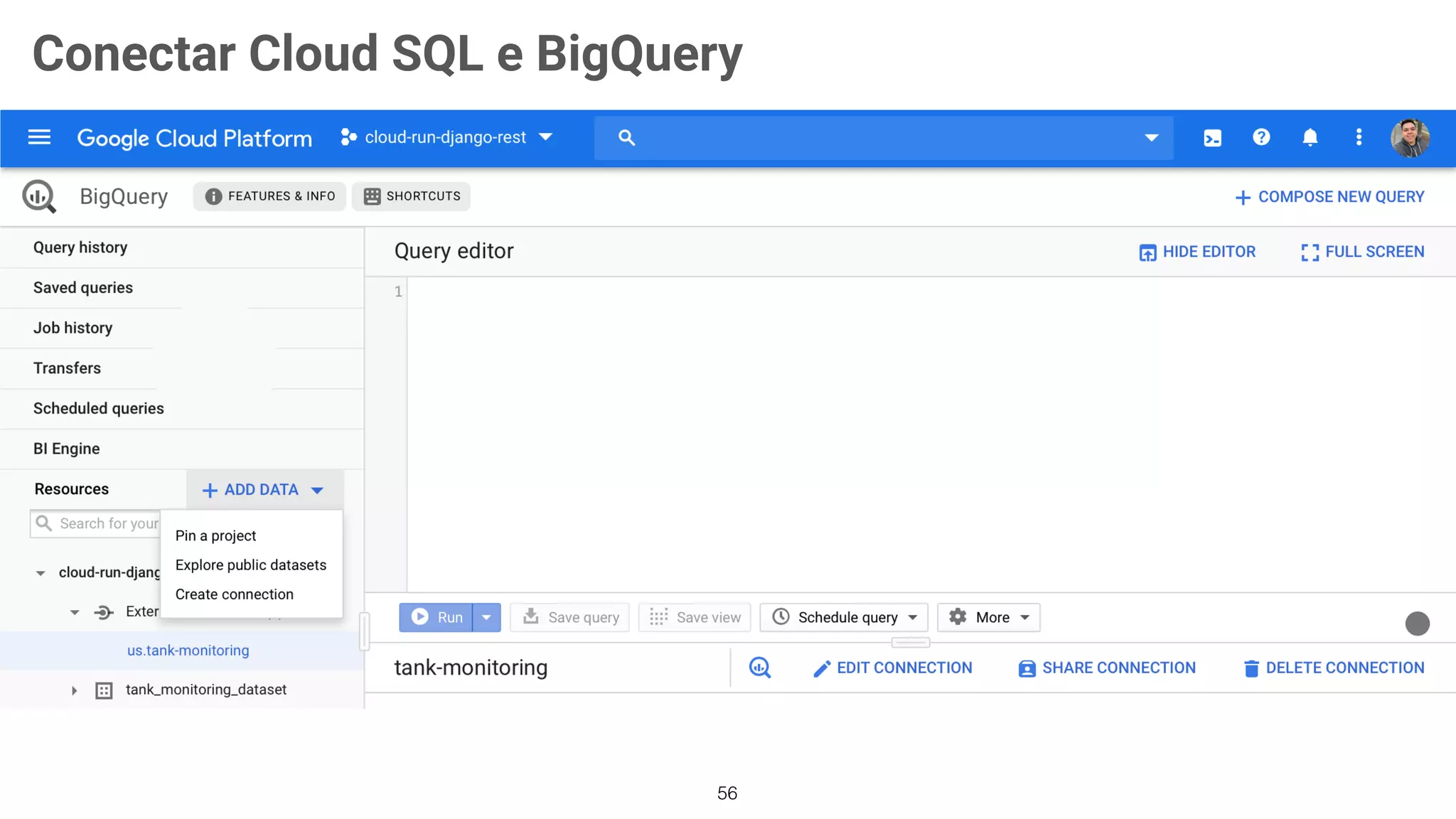Open SHORTCUTS panel

coord(412,196)
